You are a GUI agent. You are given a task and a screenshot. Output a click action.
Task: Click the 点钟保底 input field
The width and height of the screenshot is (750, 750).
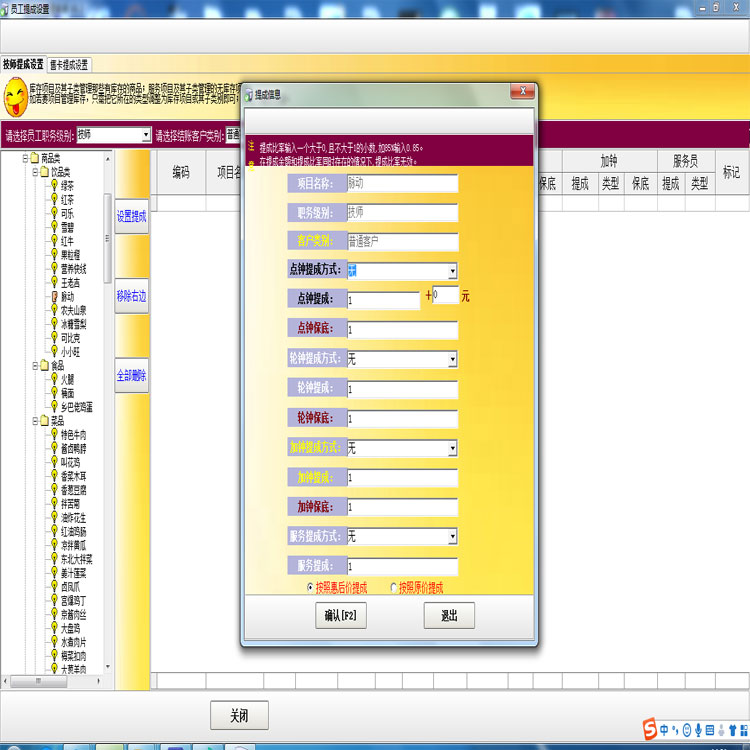tap(402, 330)
